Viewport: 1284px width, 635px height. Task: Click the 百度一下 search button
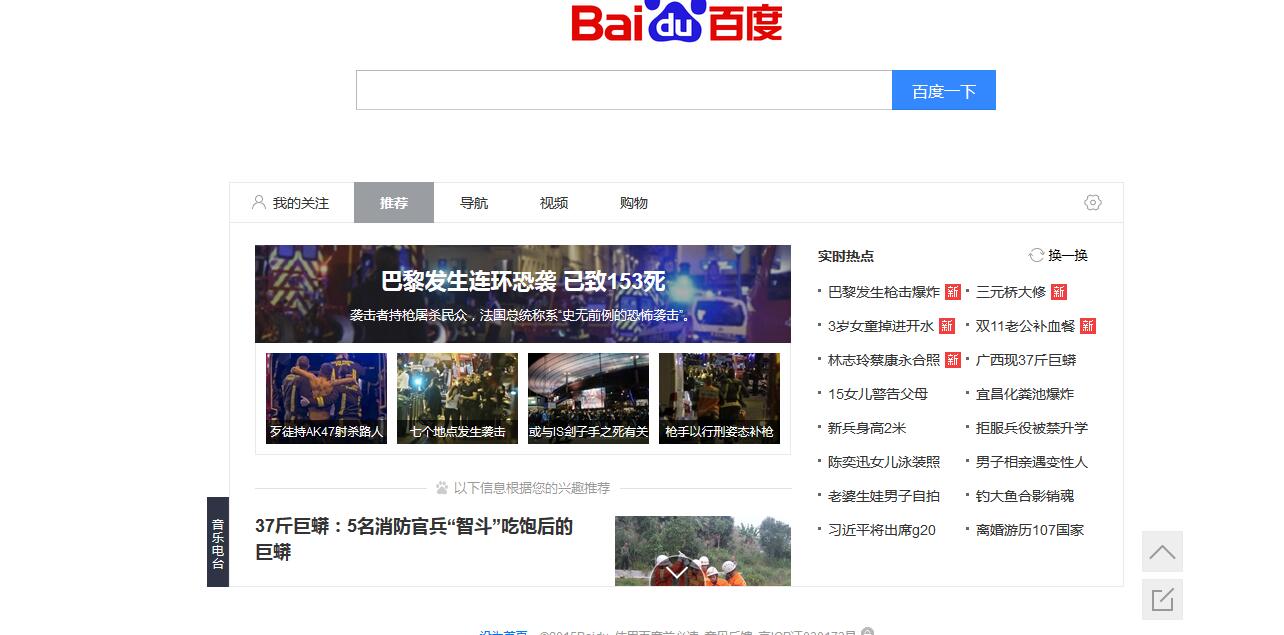tap(944, 90)
